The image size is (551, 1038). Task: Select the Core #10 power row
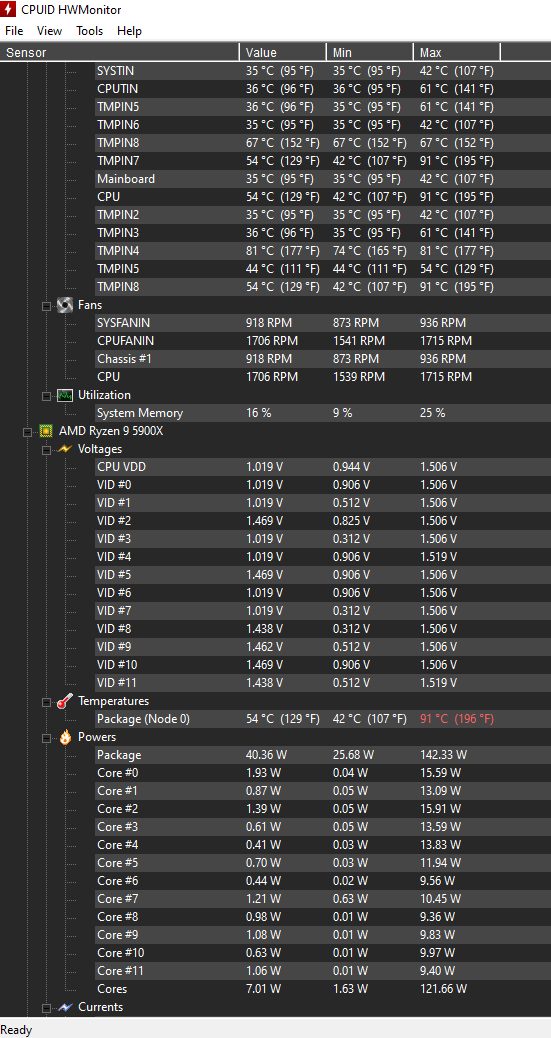click(x=323, y=953)
